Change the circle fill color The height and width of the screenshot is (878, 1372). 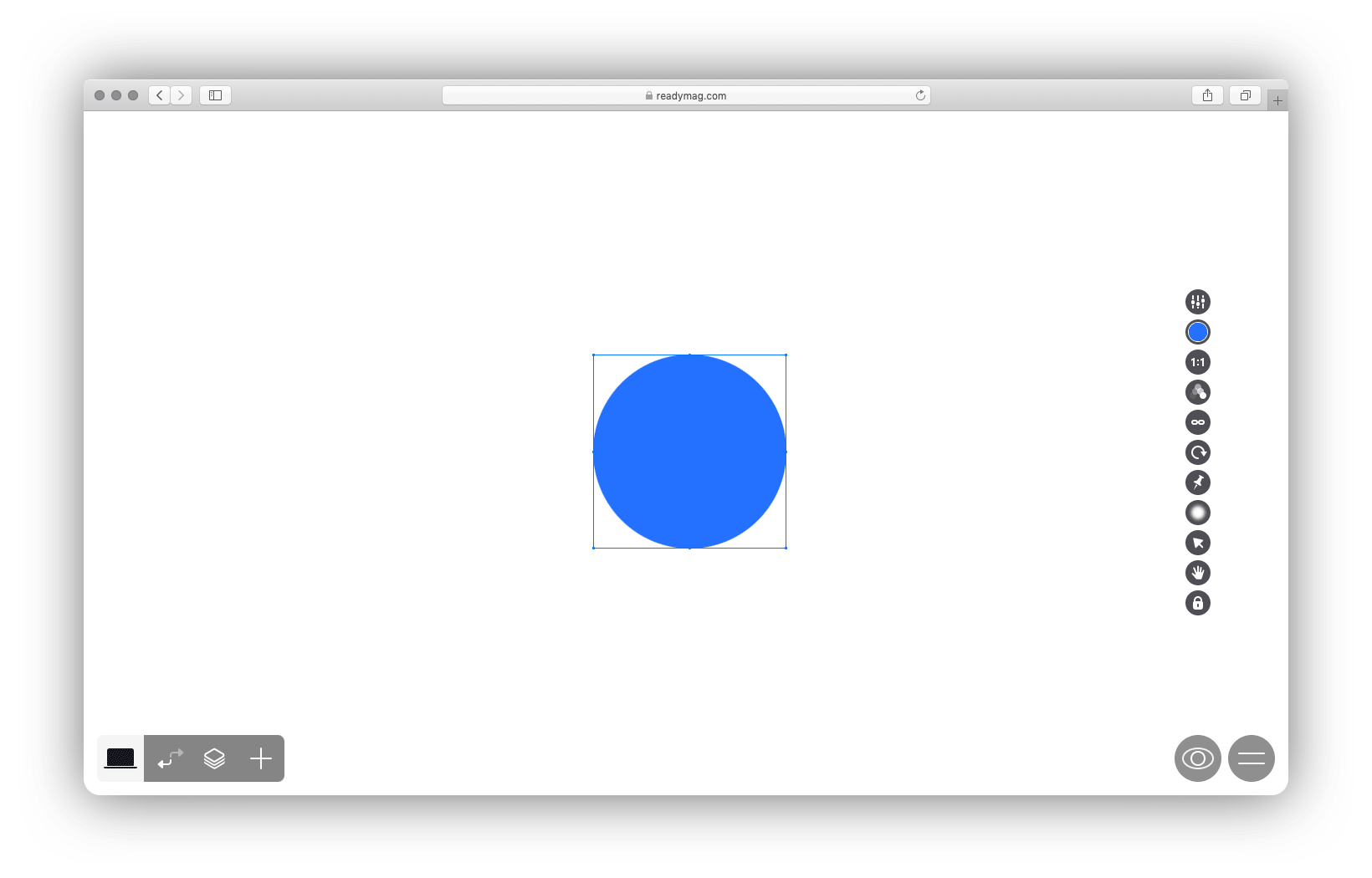(1197, 331)
